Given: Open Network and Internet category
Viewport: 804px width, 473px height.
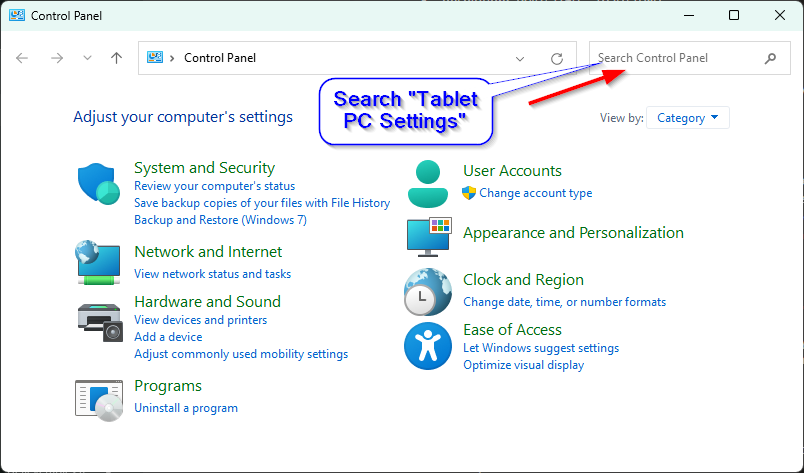Looking at the screenshot, I should pyautogui.click(x=208, y=251).
